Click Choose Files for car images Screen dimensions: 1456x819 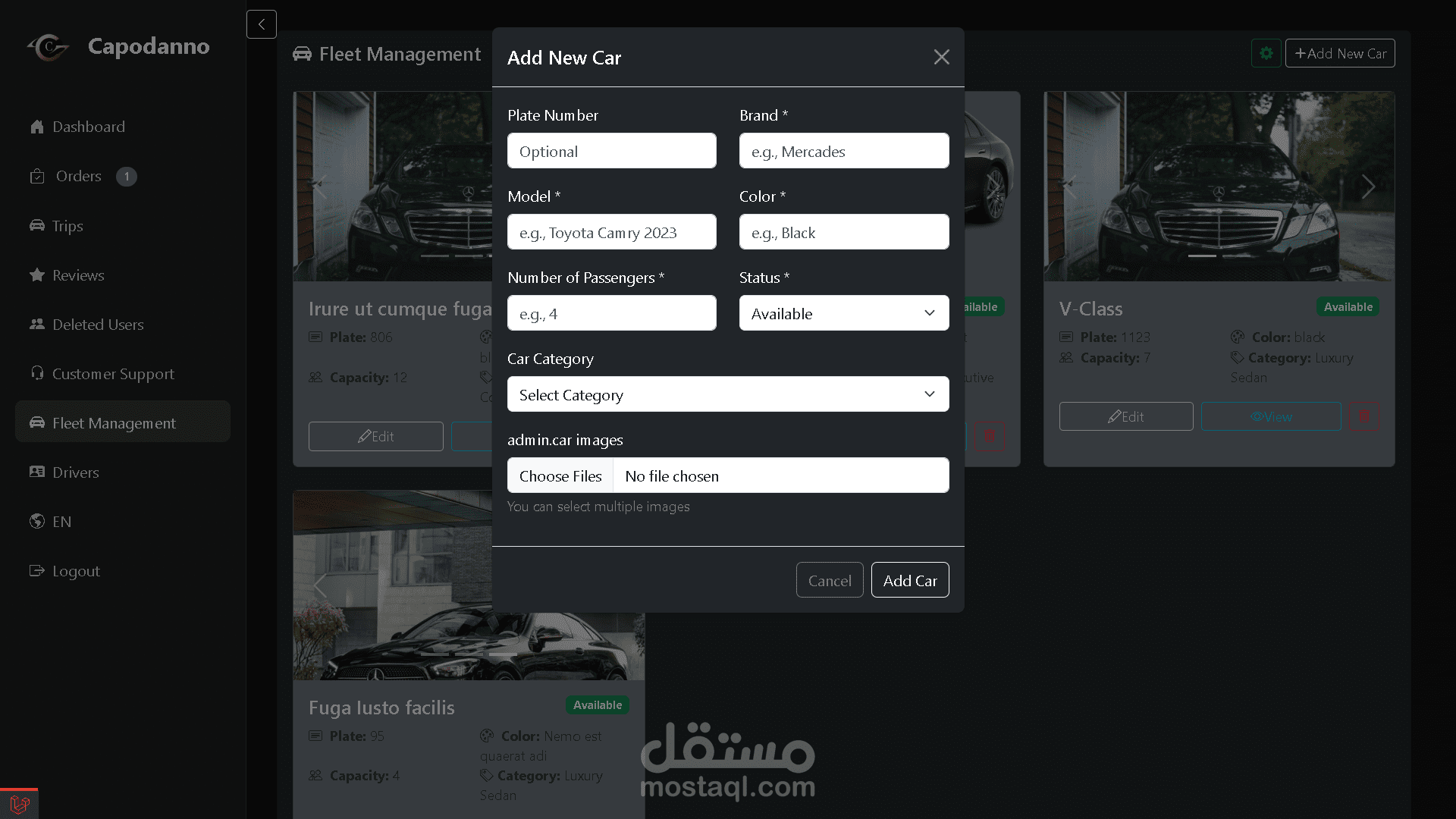click(560, 475)
